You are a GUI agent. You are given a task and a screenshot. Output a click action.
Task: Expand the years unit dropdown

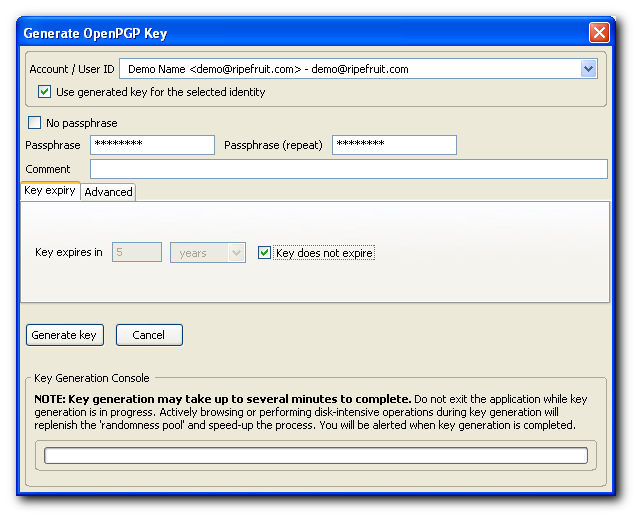[208, 253]
